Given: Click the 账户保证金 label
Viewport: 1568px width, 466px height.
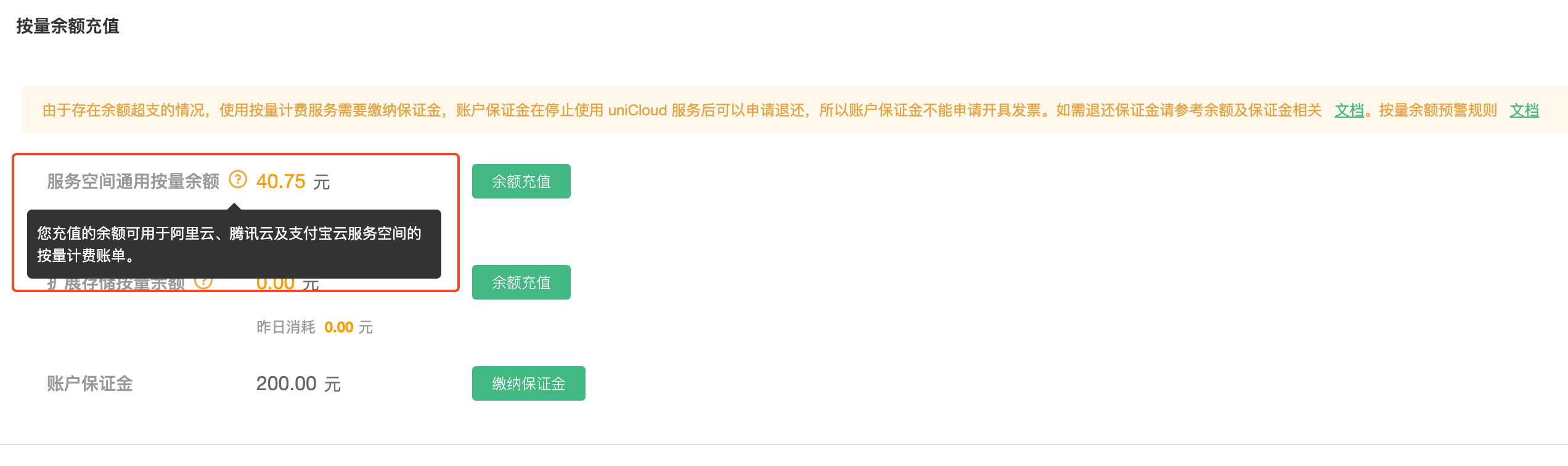Looking at the screenshot, I should tap(90, 383).
